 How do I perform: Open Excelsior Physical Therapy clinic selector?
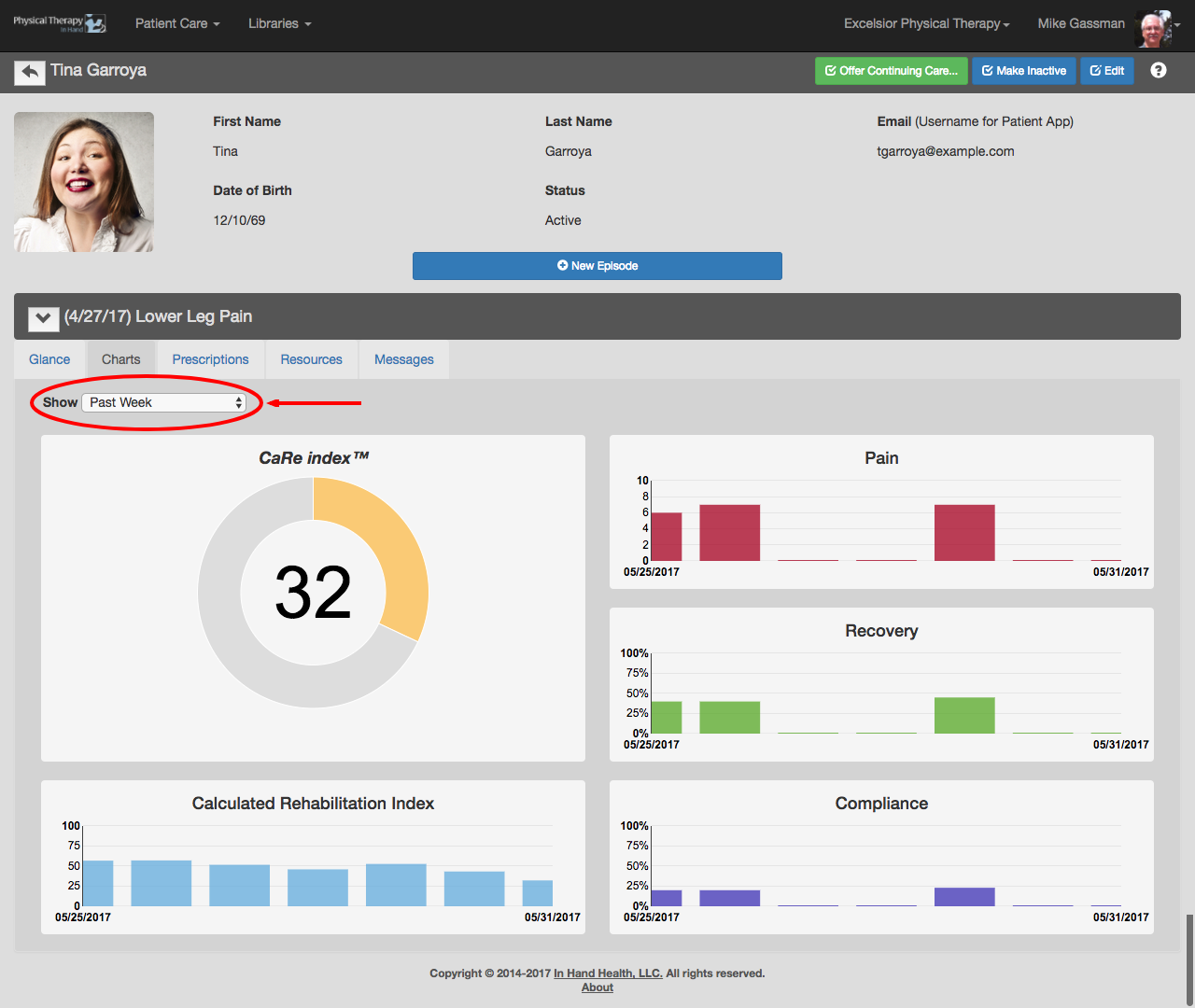point(926,23)
